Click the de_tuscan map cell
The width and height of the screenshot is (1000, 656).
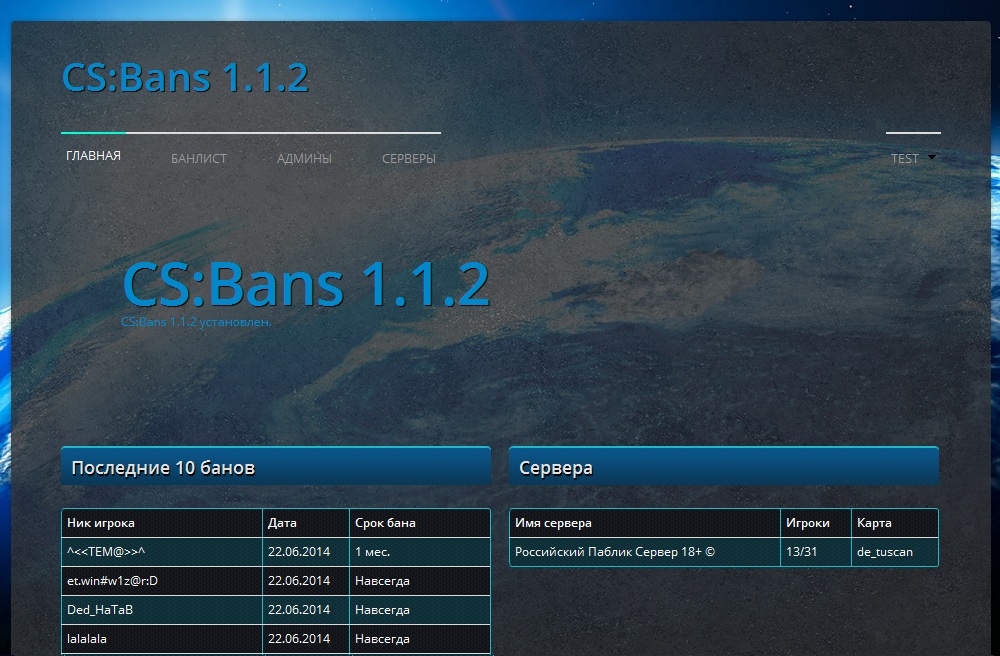pyautogui.click(x=895, y=551)
